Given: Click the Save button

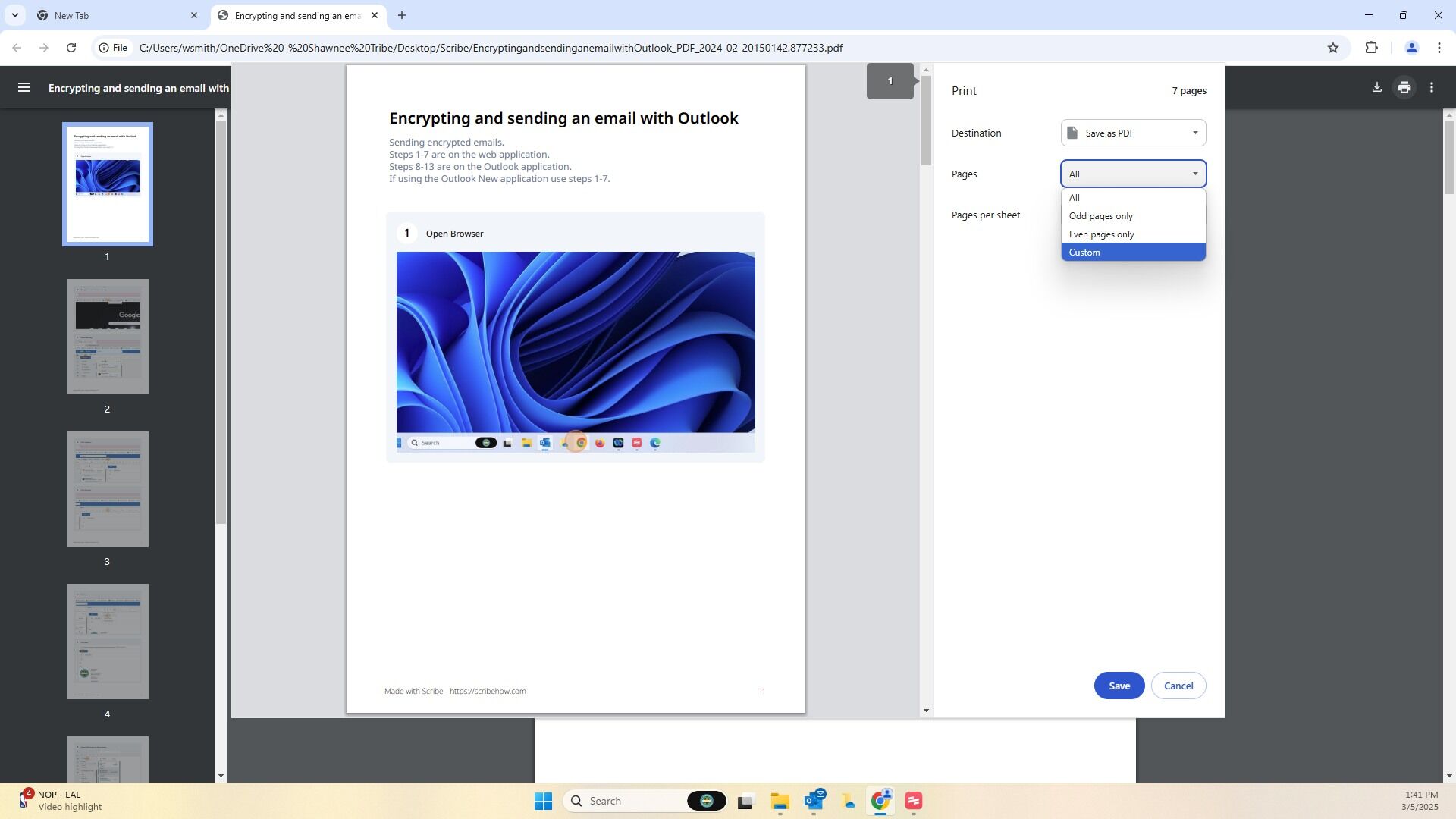Looking at the screenshot, I should [x=1119, y=686].
